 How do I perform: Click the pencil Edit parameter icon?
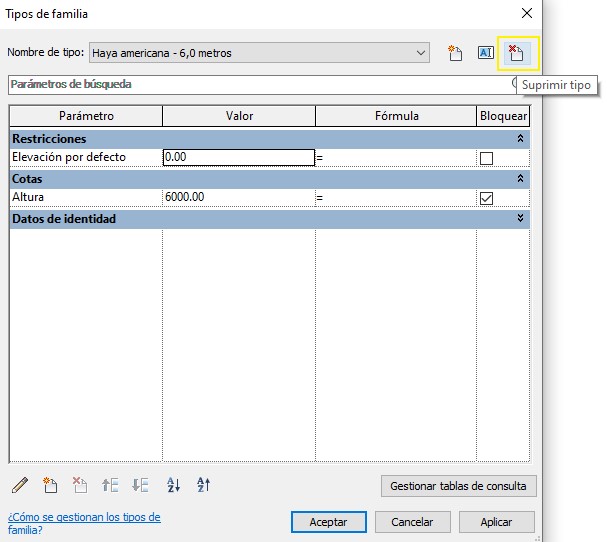pyautogui.click(x=20, y=485)
